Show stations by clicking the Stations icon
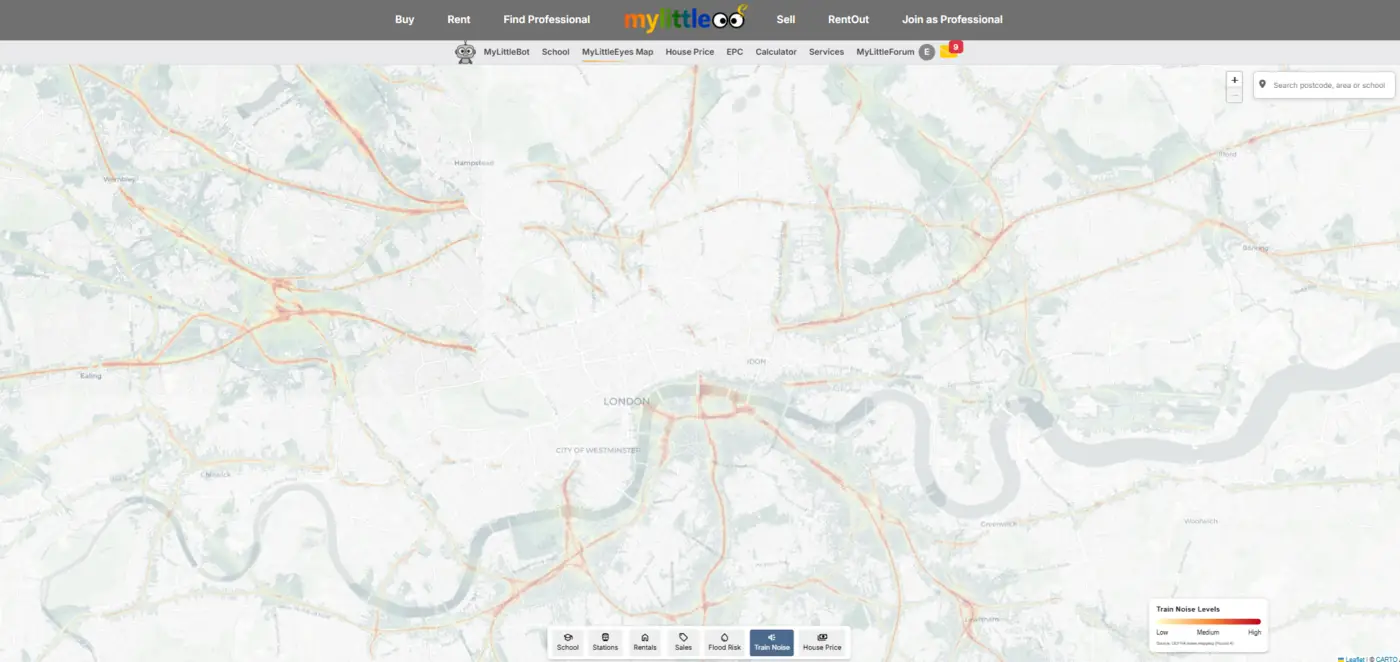The height and width of the screenshot is (662, 1400). coord(605,640)
